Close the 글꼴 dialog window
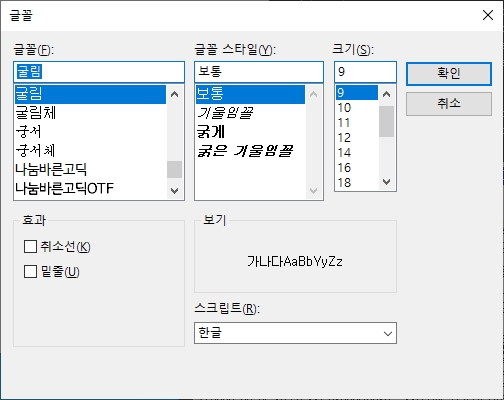Image resolution: width=504 pixels, height=400 pixels. pos(488,15)
